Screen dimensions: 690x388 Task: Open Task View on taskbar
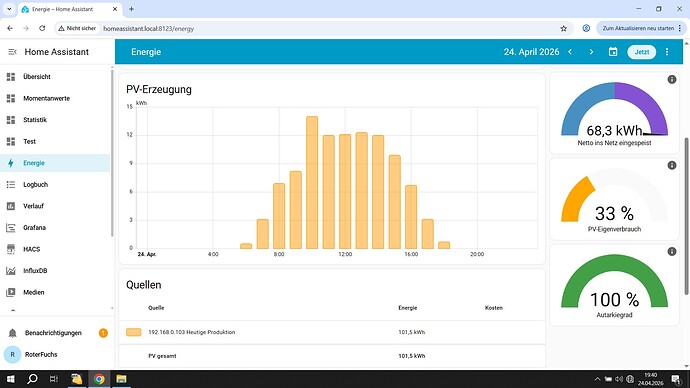(54, 379)
